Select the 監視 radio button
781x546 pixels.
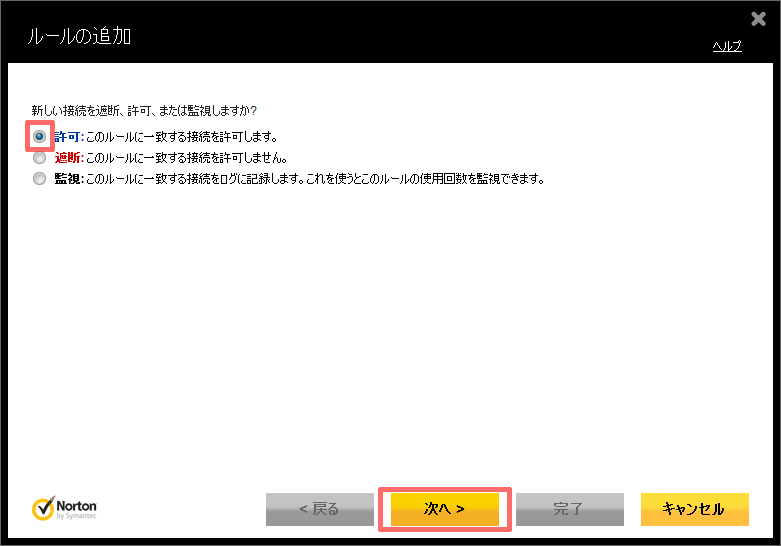[x=39, y=179]
